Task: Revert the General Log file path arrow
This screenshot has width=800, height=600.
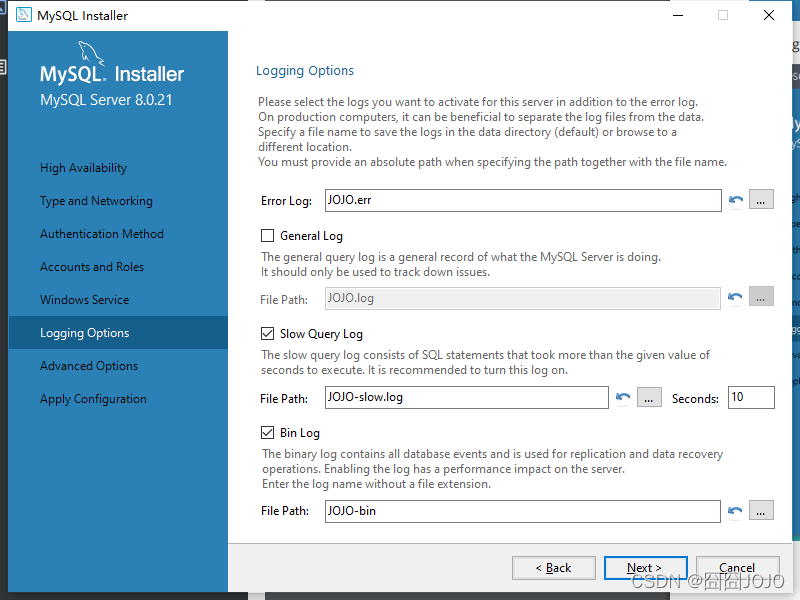Action: [x=735, y=297]
